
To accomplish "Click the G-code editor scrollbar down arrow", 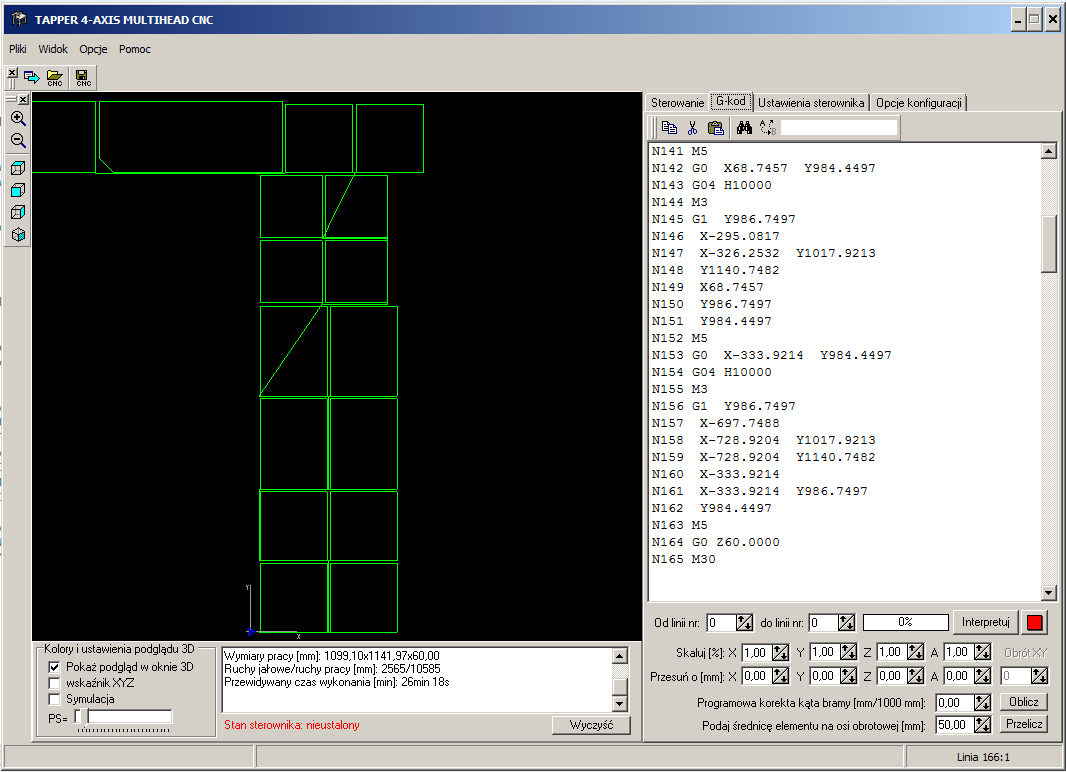I will (x=1048, y=593).
